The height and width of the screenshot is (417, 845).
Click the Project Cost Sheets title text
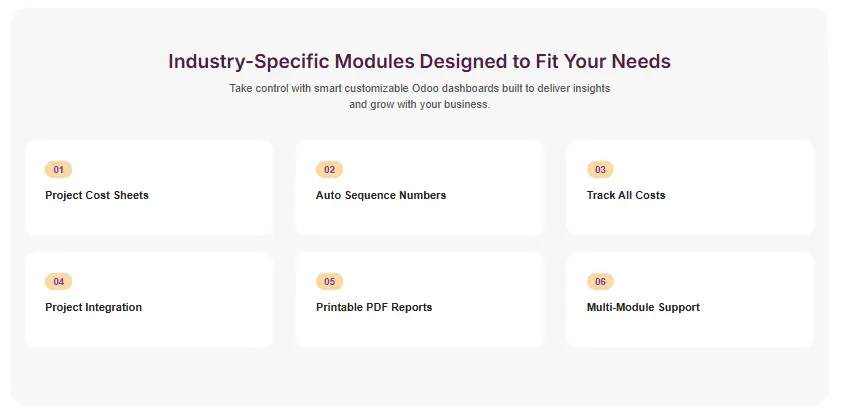click(x=97, y=195)
